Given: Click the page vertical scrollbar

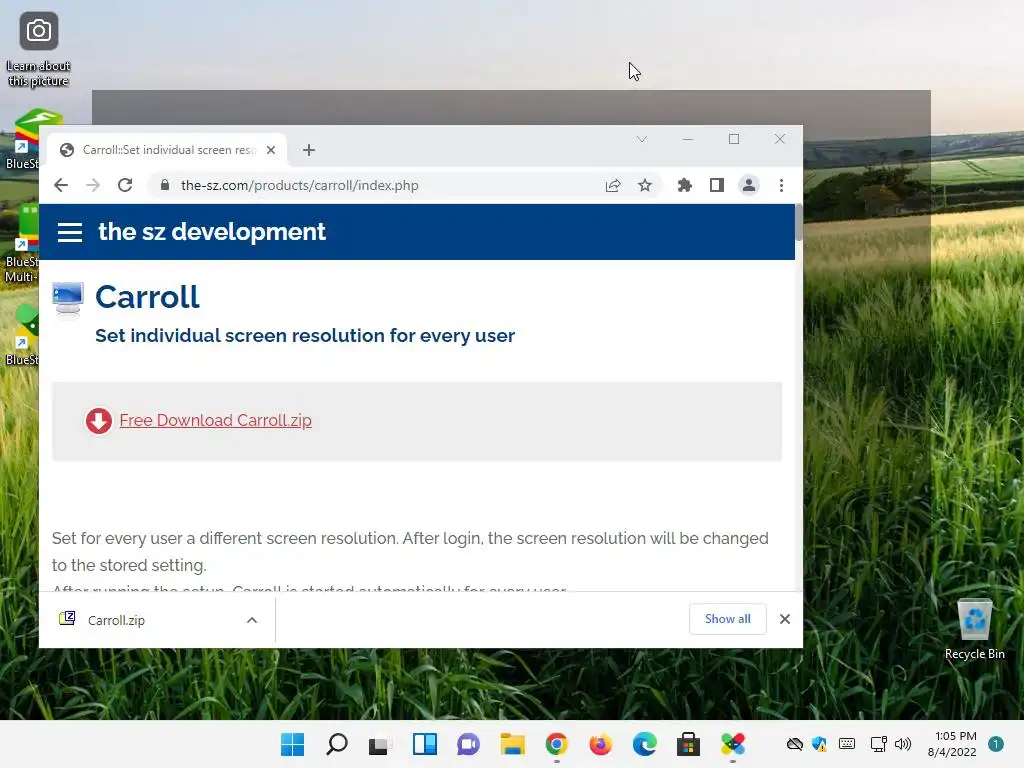Looking at the screenshot, I should click(799, 223).
